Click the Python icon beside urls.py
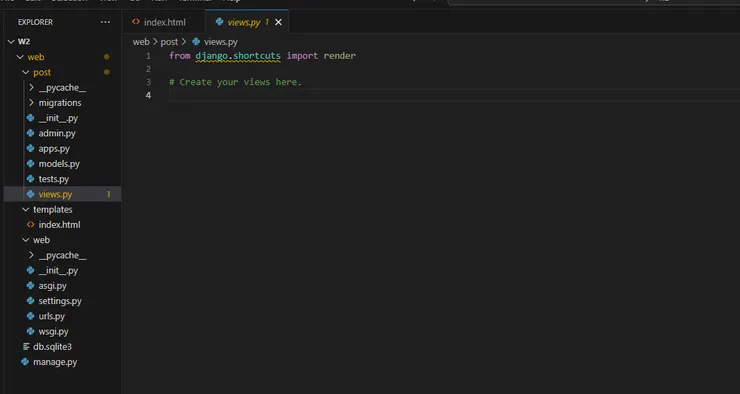The width and height of the screenshot is (740, 394). [31, 316]
